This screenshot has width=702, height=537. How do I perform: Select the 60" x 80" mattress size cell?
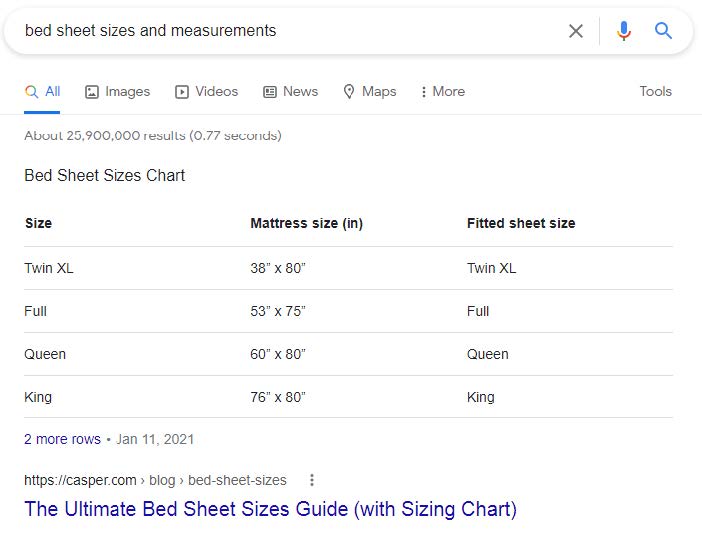pyautogui.click(x=278, y=354)
